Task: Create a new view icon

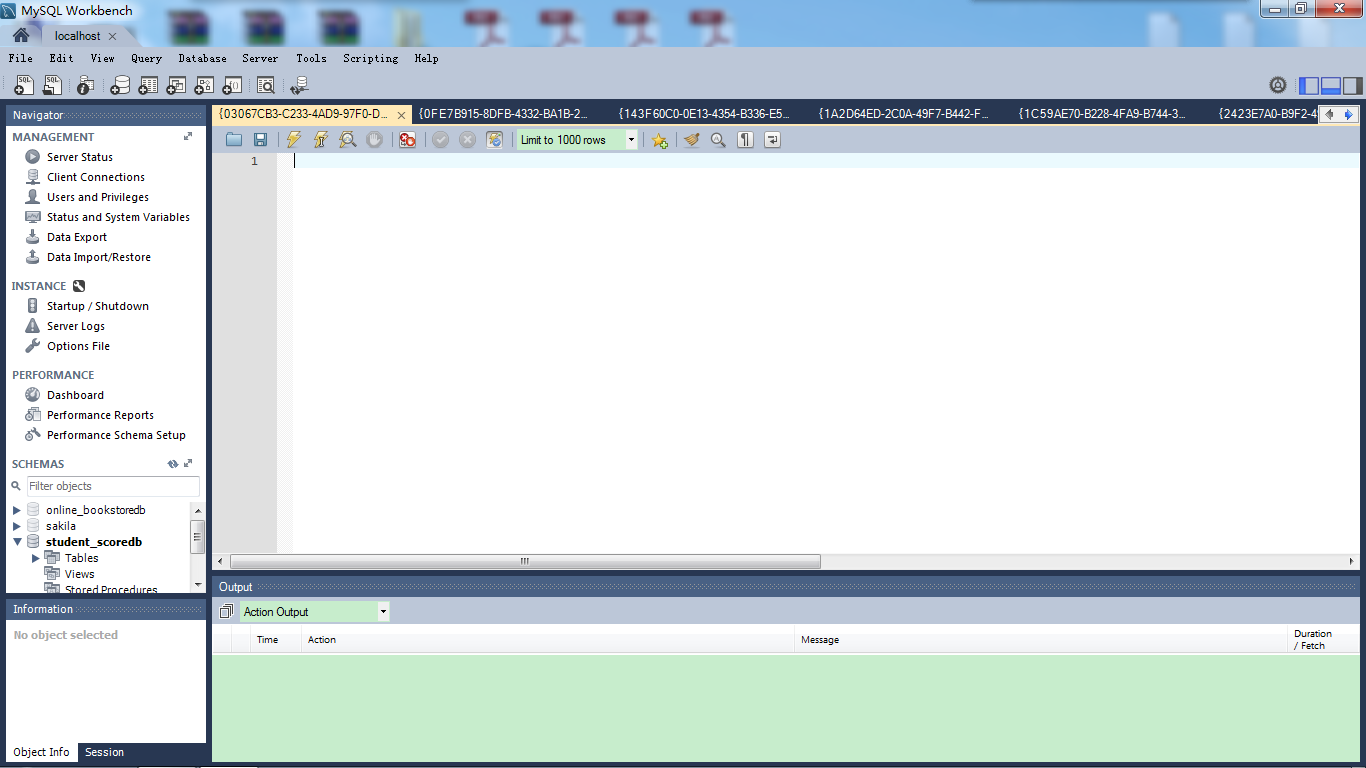Action: click(x=176, y=86)
